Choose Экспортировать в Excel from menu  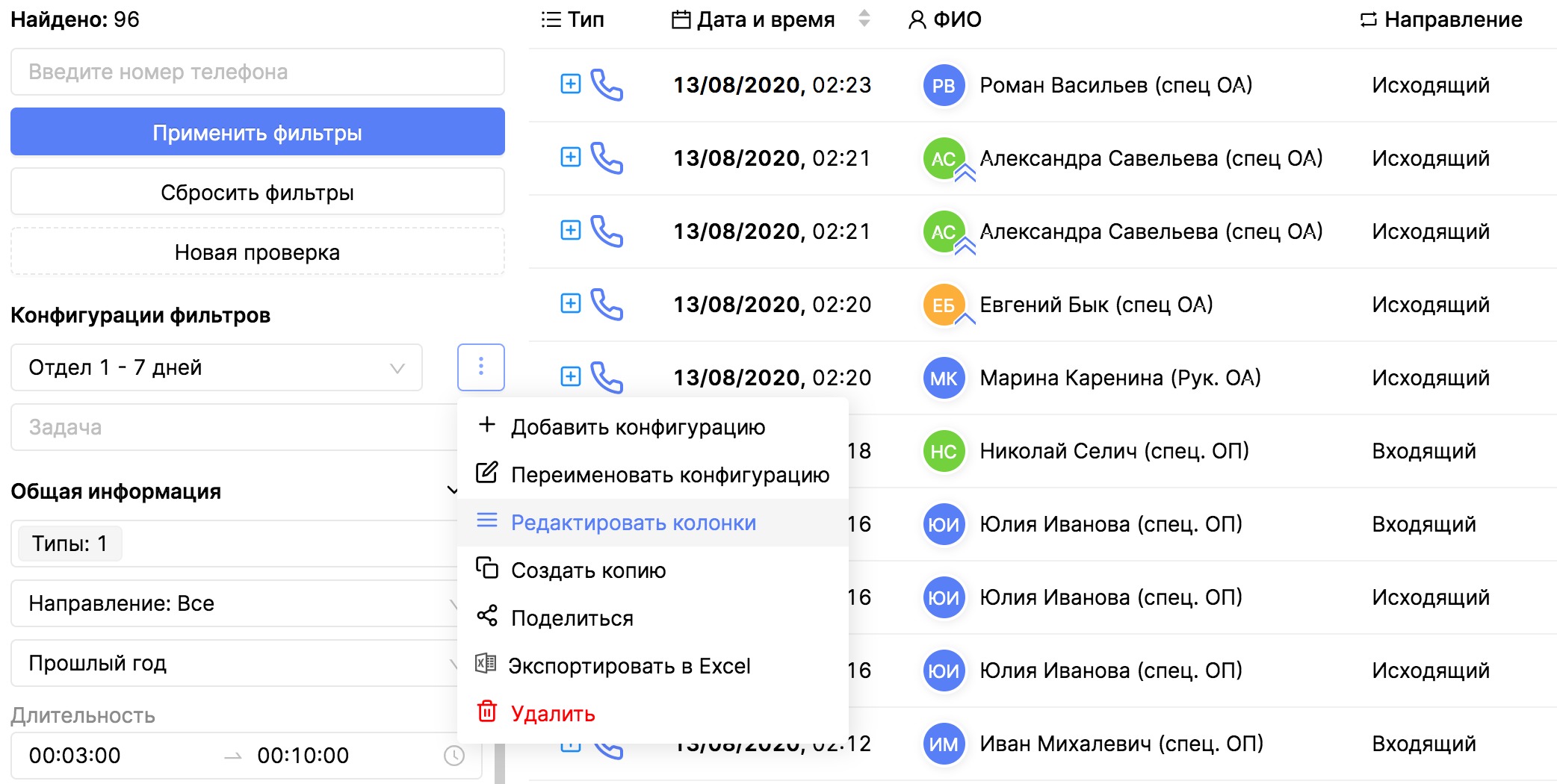pyautogui.click(x=628, y=666)
